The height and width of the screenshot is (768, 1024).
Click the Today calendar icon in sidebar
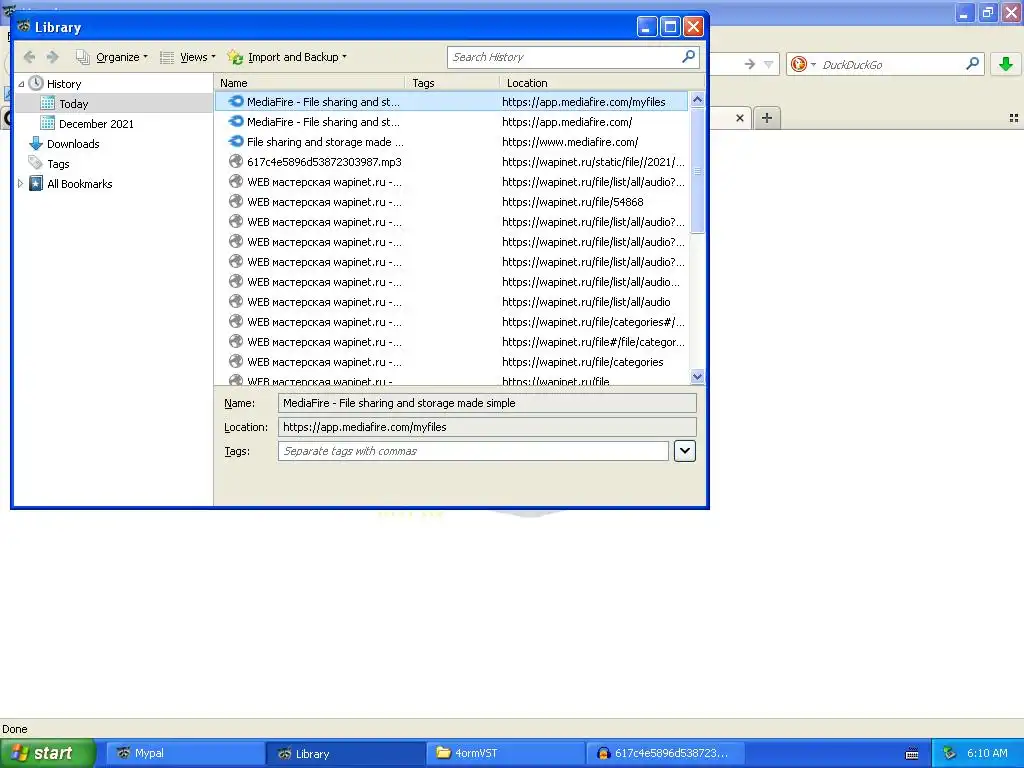click(x=48, y=103)
